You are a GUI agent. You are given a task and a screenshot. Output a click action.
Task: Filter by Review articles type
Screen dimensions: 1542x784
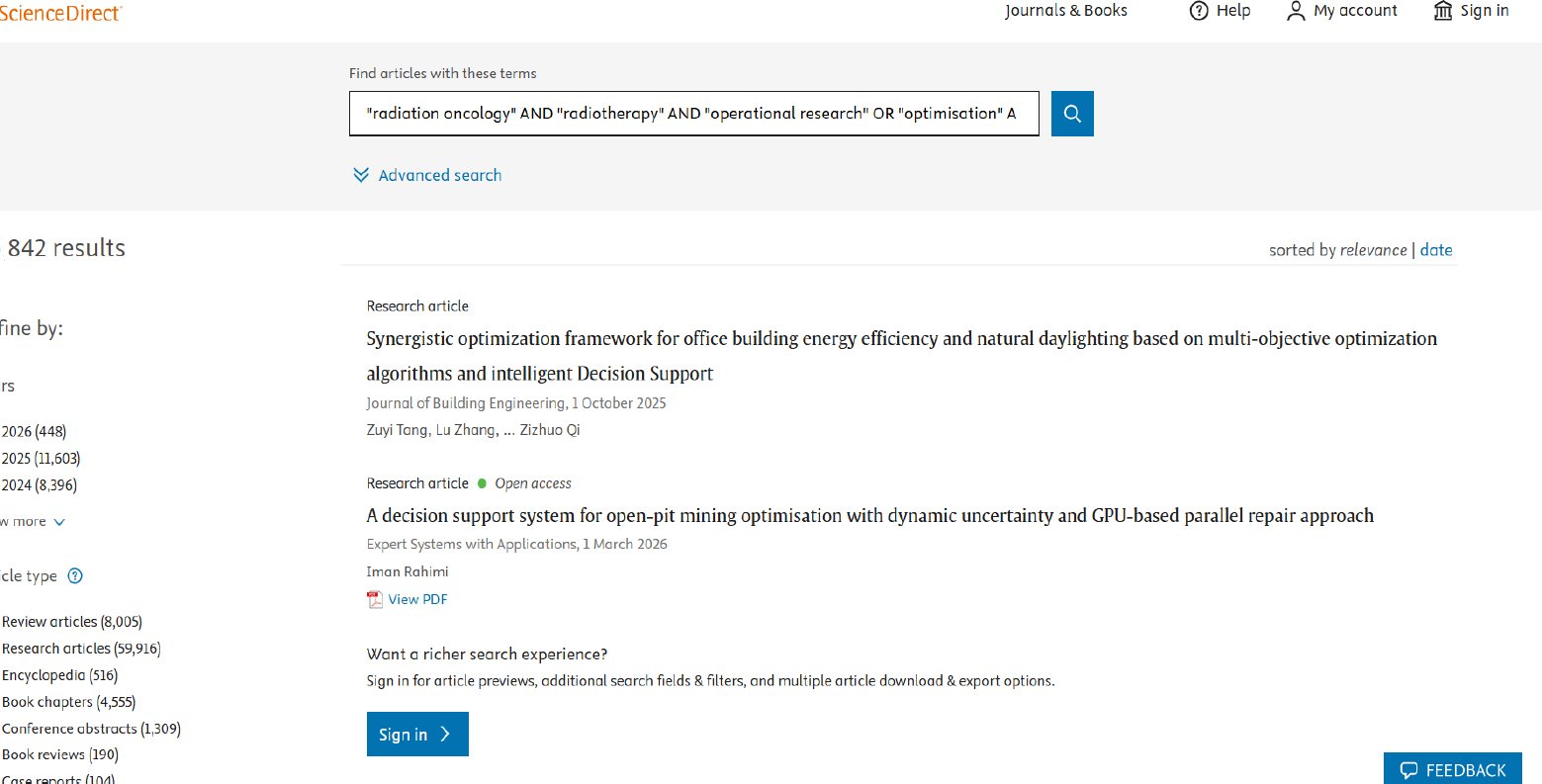coord(71,622)
